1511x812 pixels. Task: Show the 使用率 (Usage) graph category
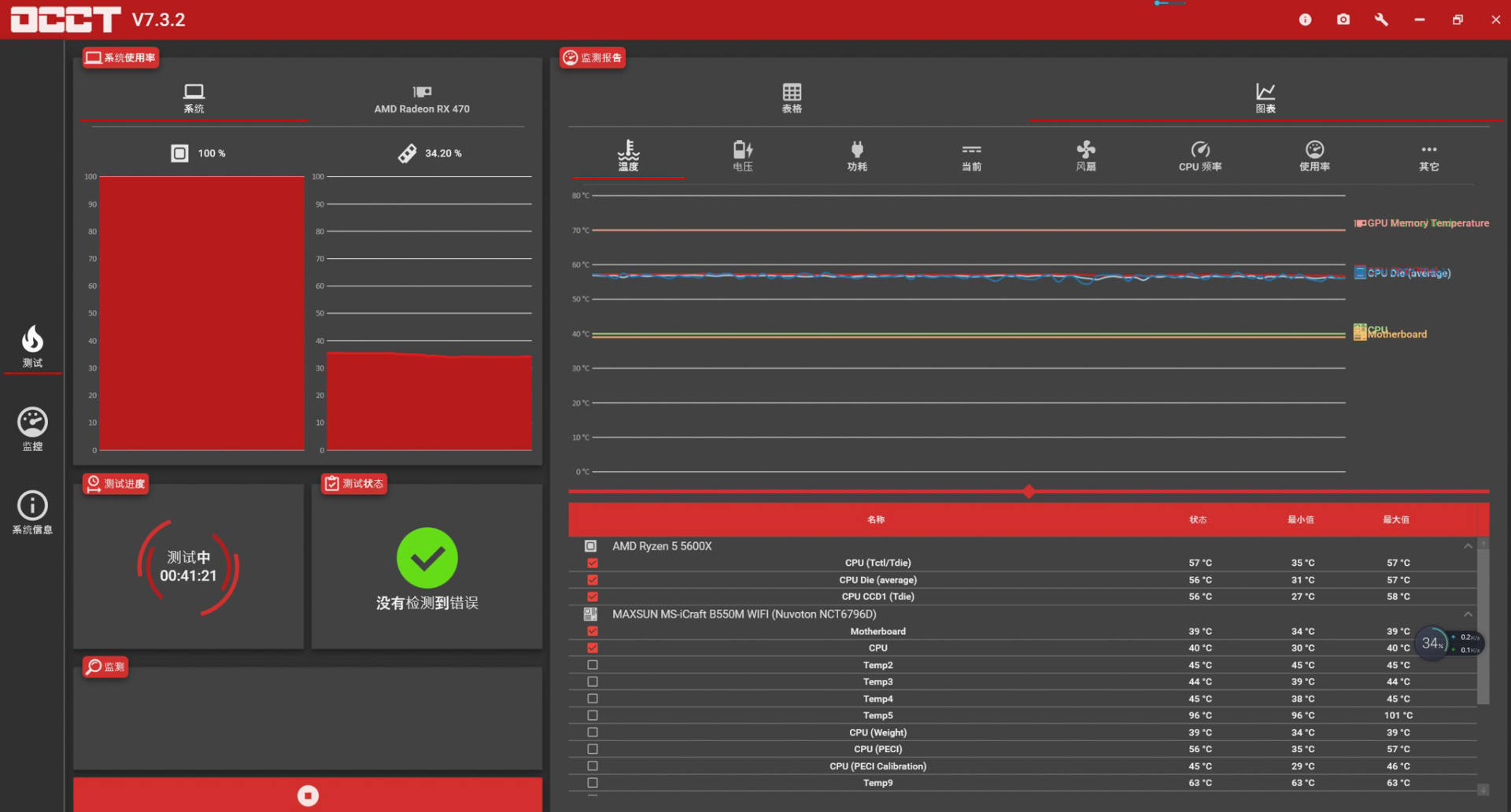[x=1314, y=156]
